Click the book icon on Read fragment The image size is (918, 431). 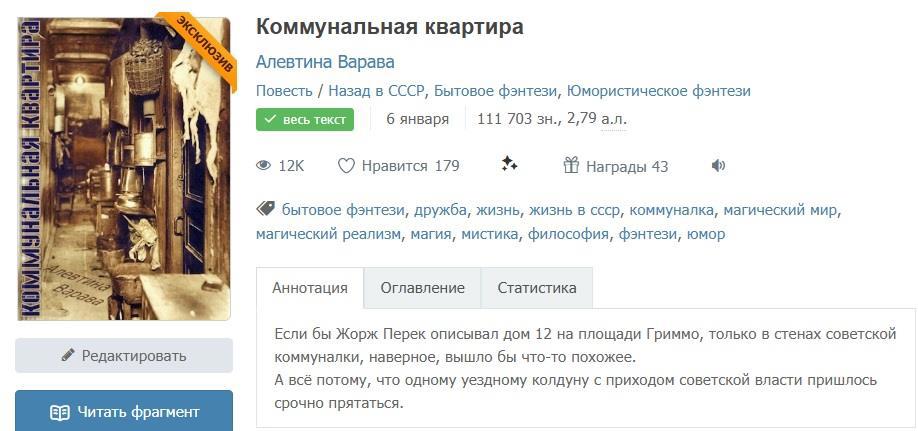[60, 412]
